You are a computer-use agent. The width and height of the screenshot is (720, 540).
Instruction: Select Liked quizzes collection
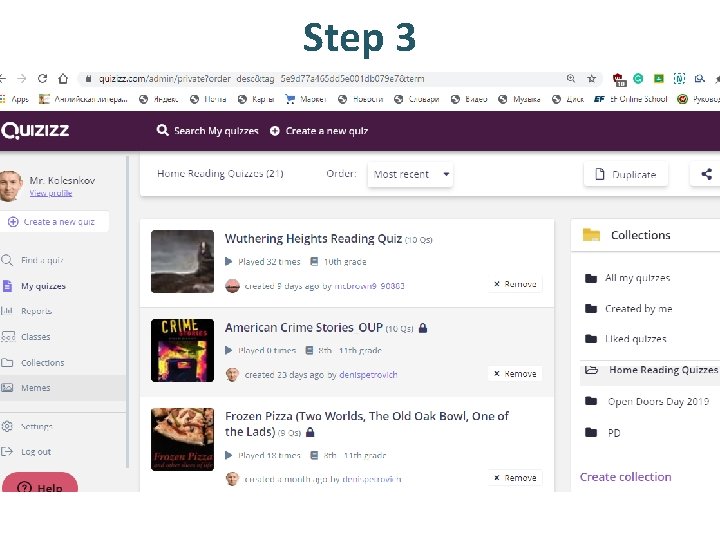point(625,339)
